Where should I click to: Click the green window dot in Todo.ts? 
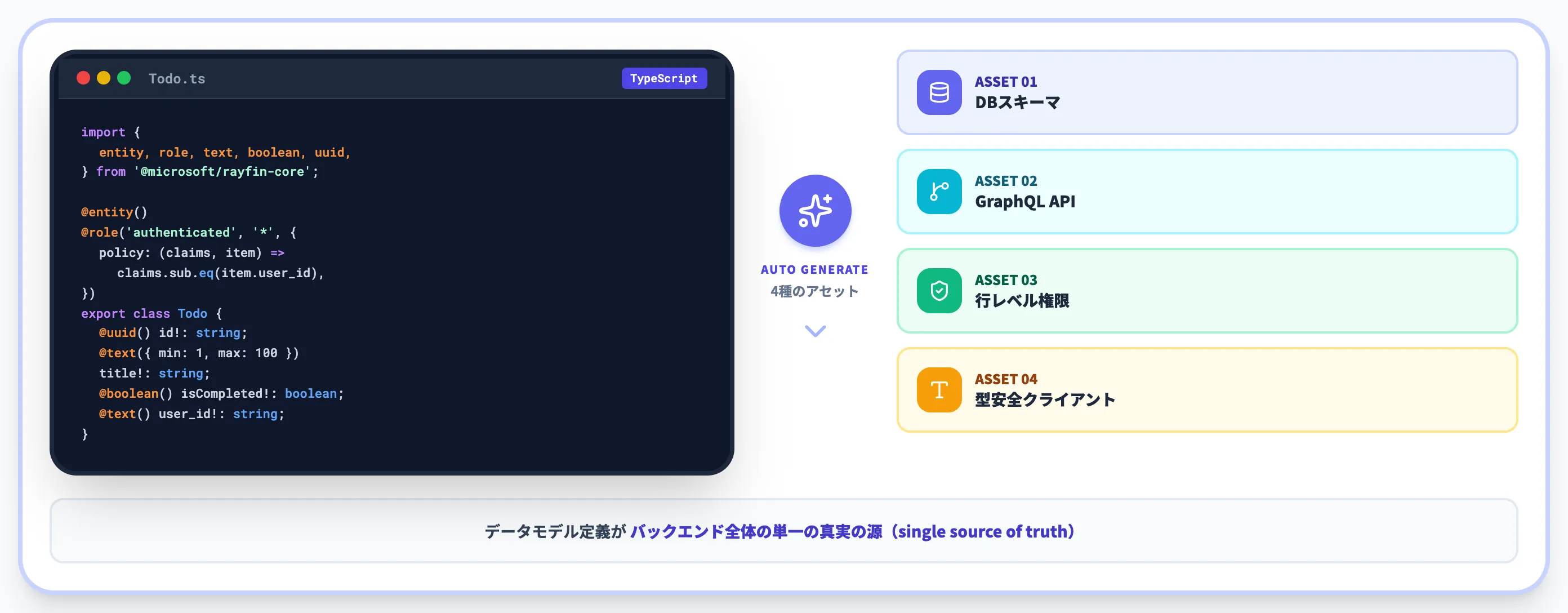coord(123,78)
